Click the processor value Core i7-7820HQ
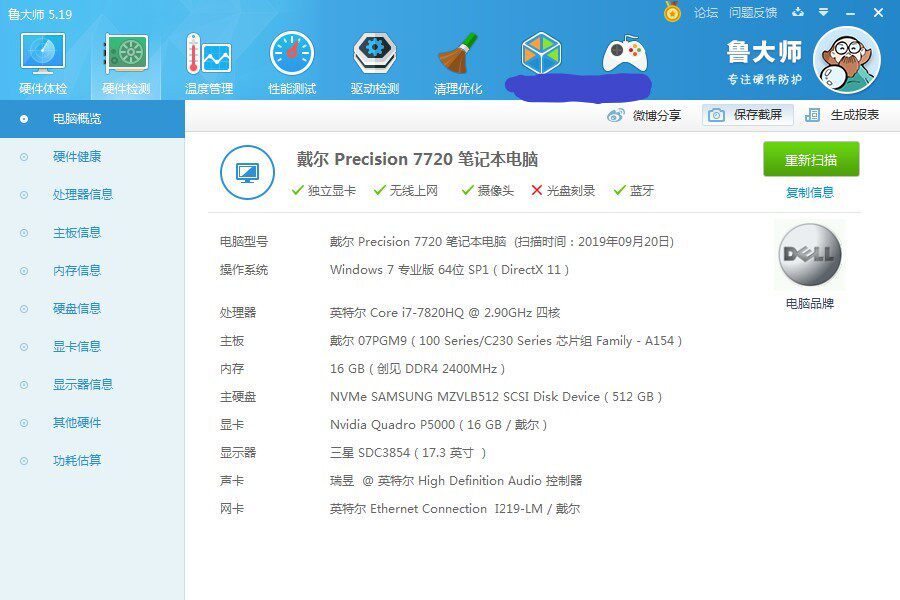Image resolution: width=900 pixels, height=600 pixels. 445,313
